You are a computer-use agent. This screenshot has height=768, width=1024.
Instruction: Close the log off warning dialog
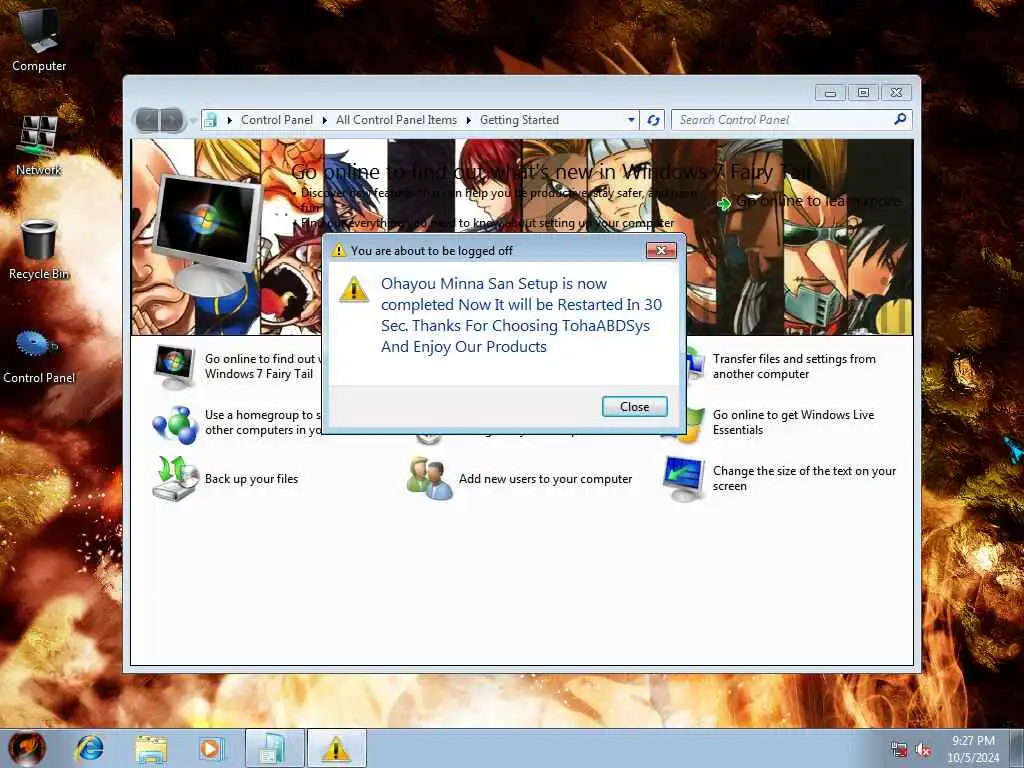[x=634, y=406]
